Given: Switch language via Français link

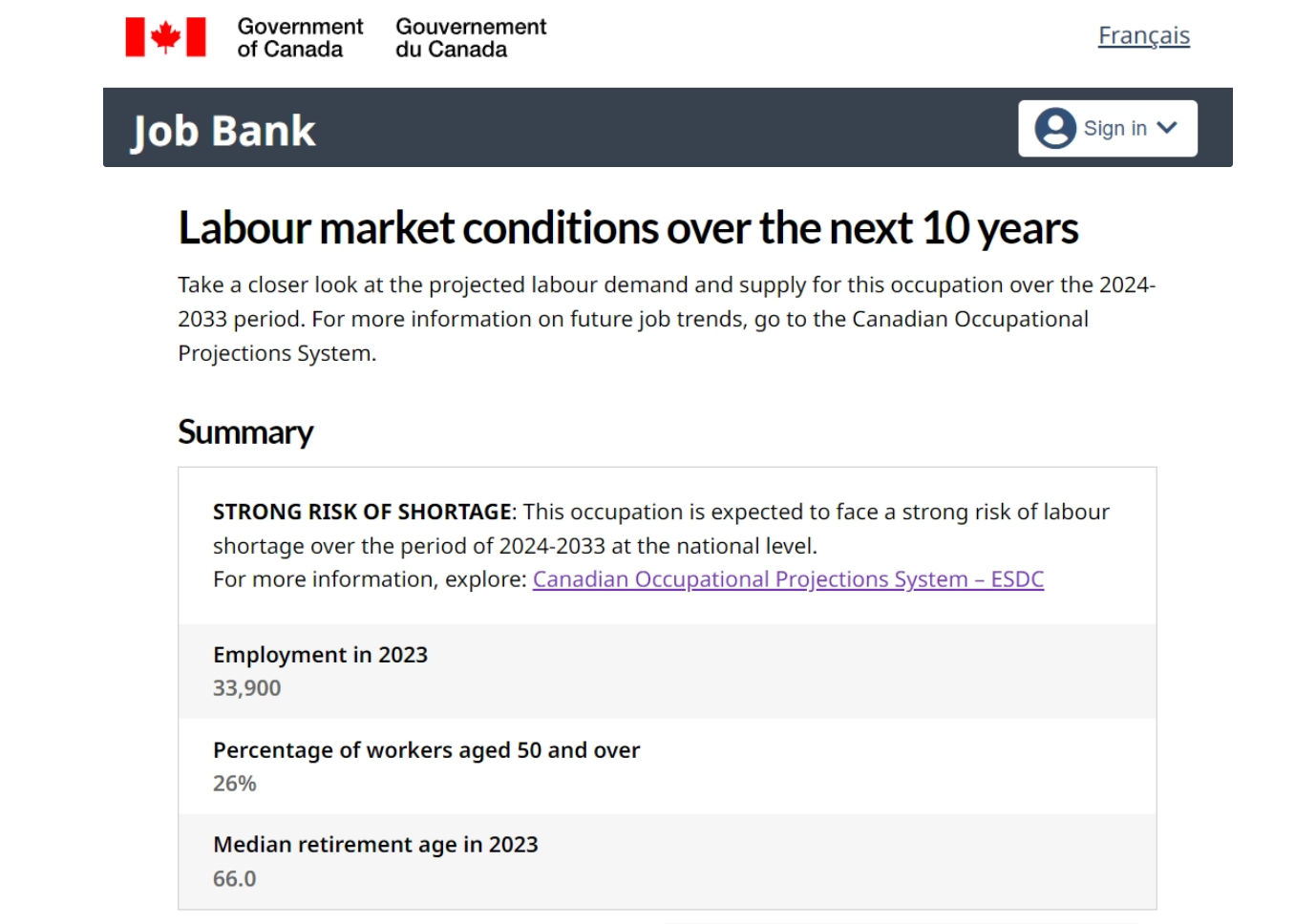Looking at the screenshot, I should click(1144, 35).
